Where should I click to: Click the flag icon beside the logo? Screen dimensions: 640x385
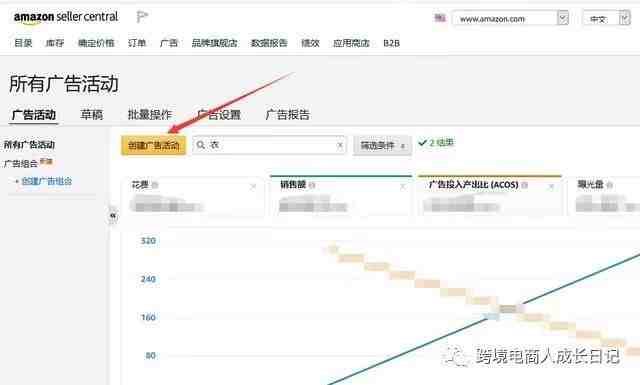142,17
